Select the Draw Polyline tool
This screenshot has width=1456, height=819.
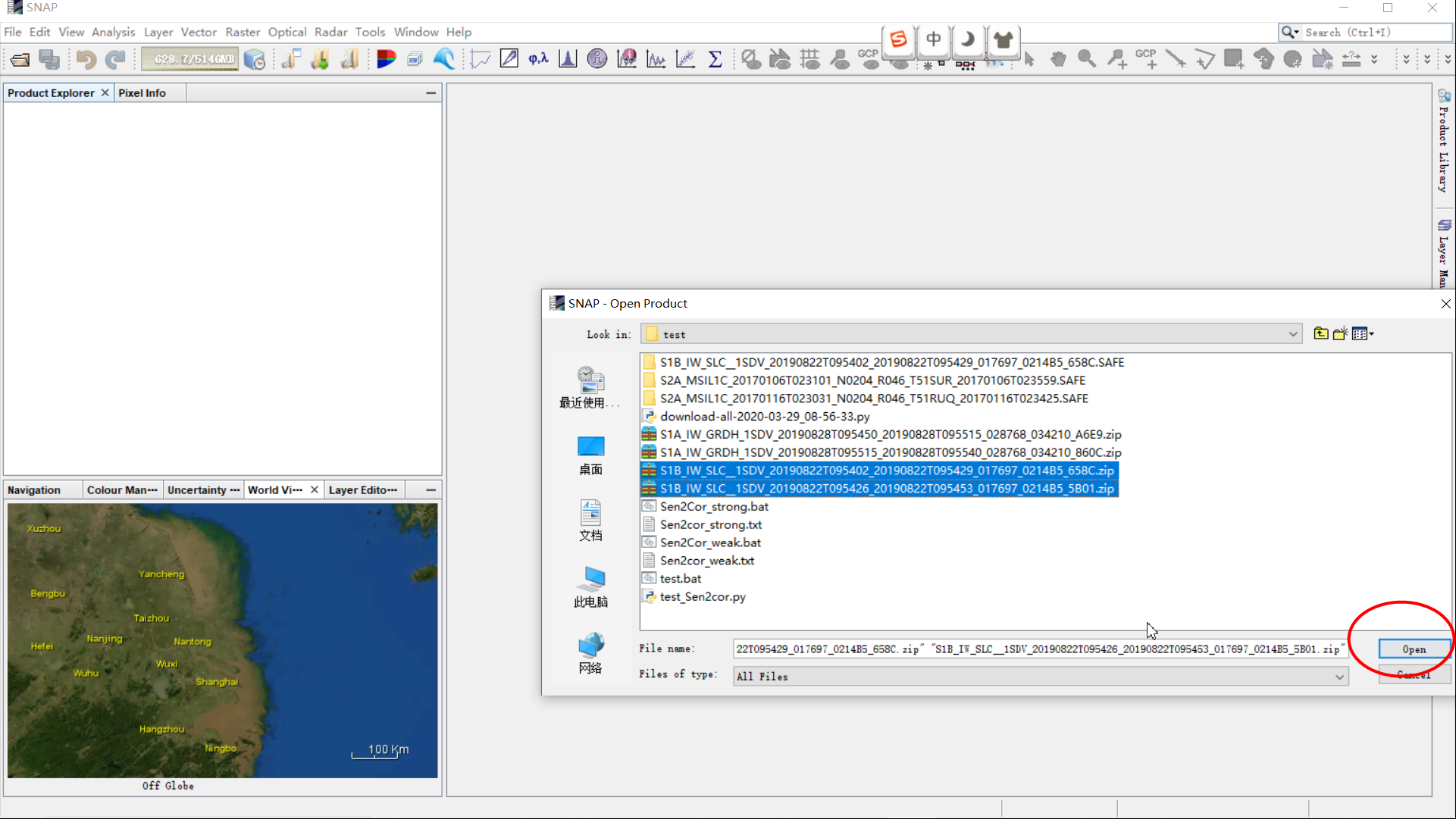1204,59
